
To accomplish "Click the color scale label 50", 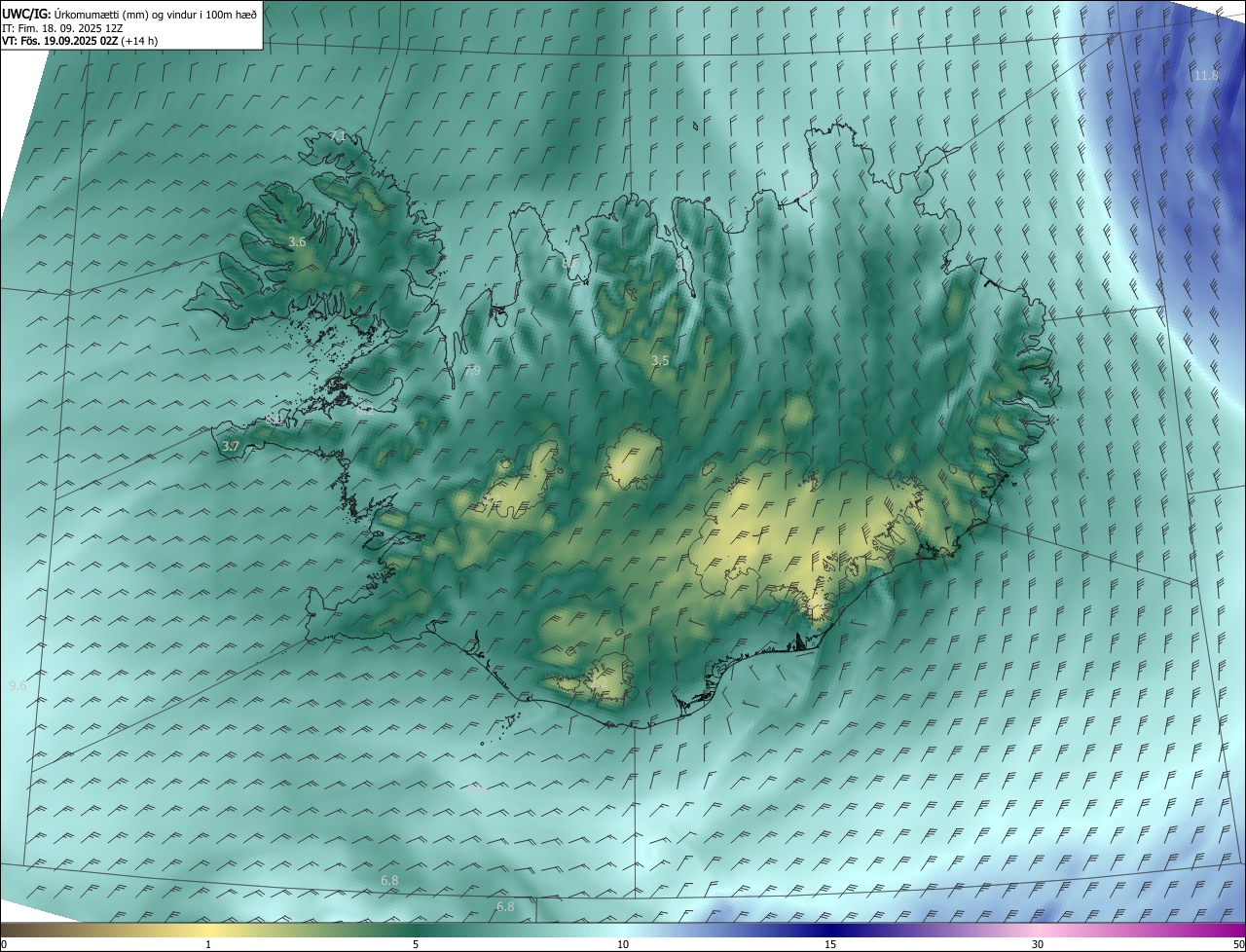I will click(1238, 945).
